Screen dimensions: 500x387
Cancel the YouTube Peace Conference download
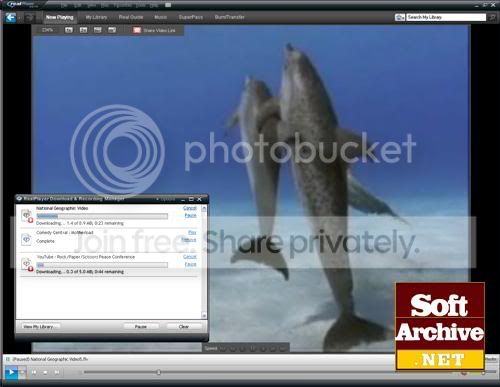point(190,257)
